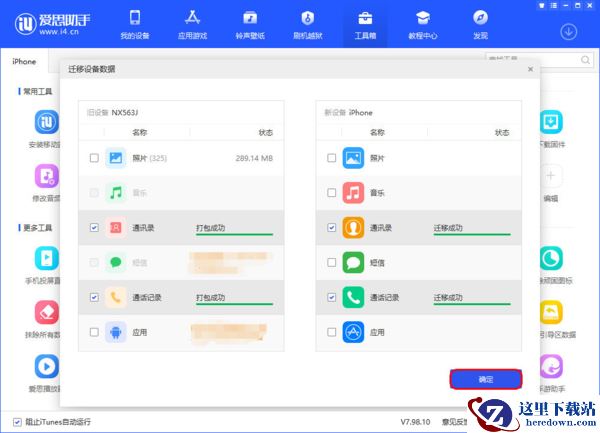Viewport: 600px width, 433px height.
Task: Click the shirt skin icon in title bar
Action: (541, 5)
